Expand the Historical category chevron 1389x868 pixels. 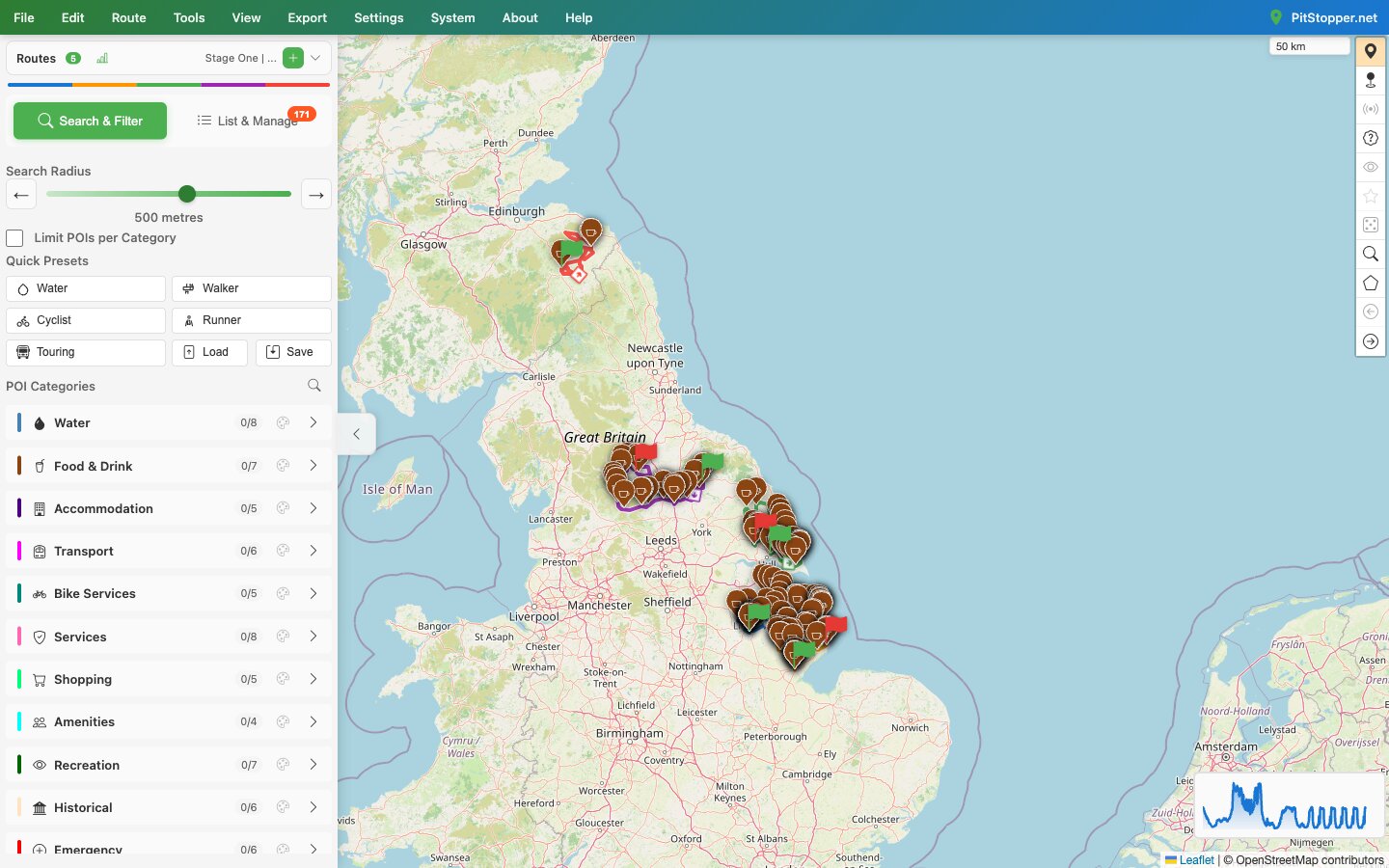(x=313, y=807)
